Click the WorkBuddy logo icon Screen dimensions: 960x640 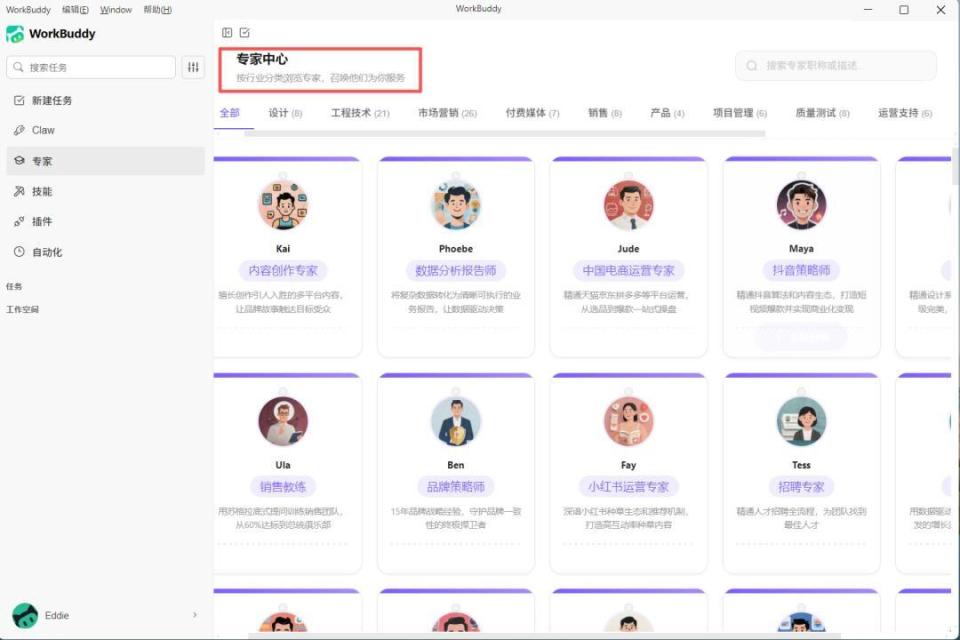14,33
